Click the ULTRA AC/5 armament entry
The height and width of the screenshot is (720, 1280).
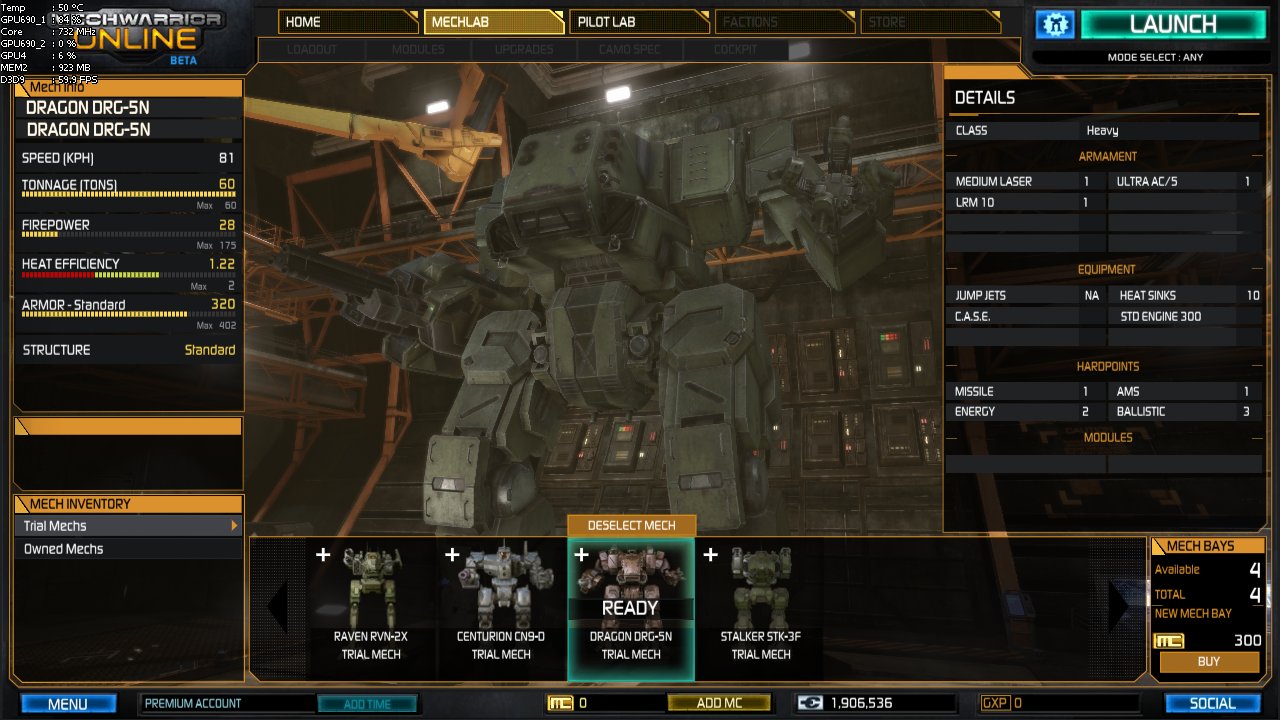[1184, 181]
